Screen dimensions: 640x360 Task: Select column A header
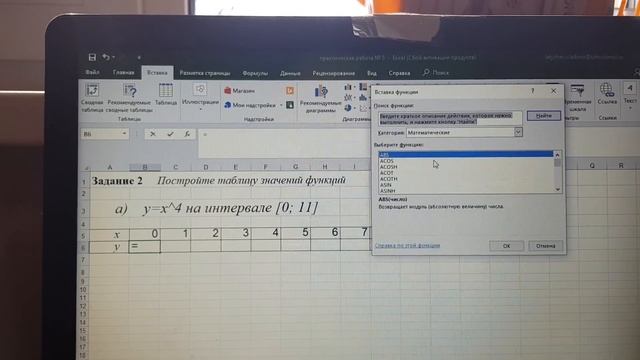coord(109,167)
